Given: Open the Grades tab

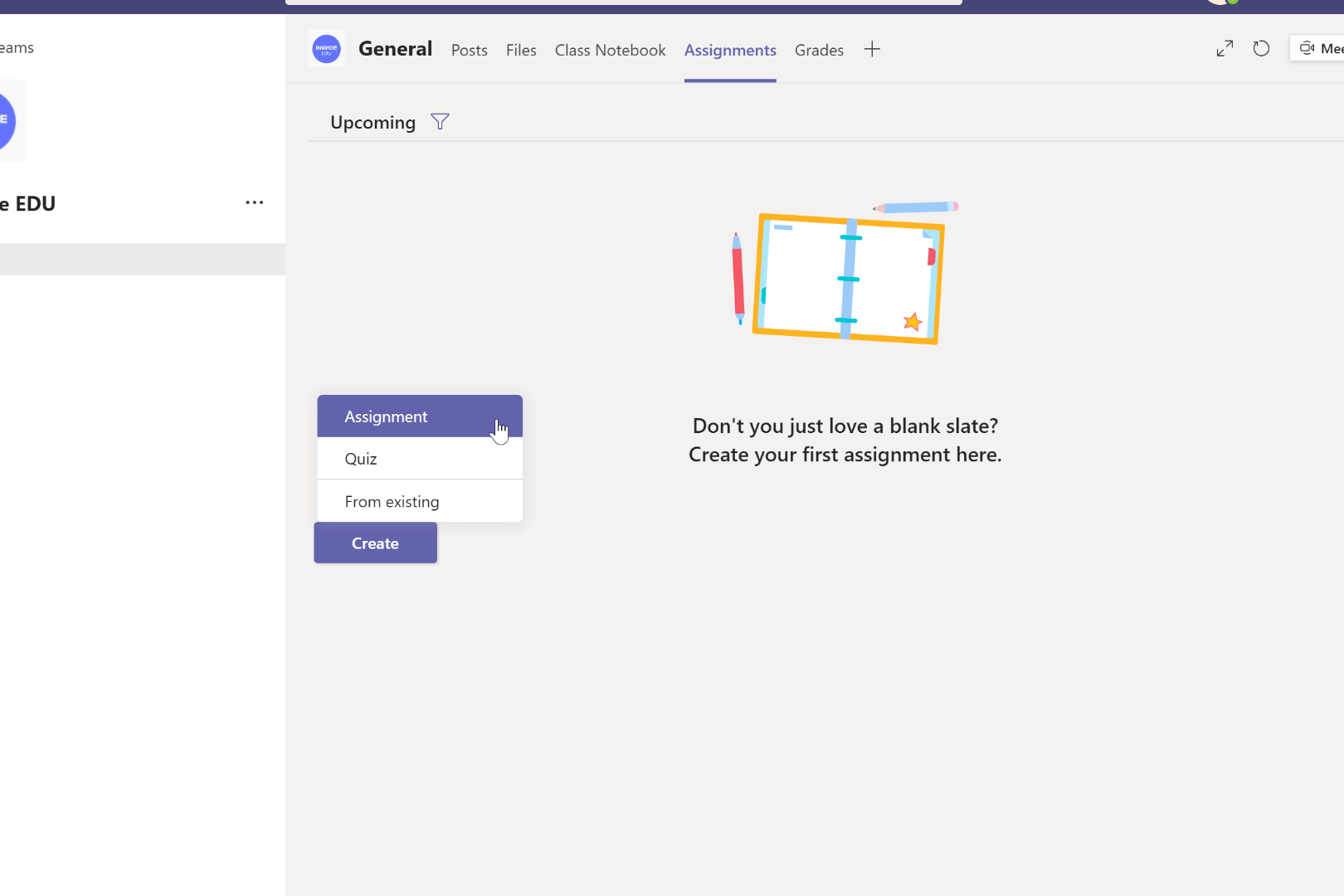Looking at the screenshot, I should click(x=818, y=50).
